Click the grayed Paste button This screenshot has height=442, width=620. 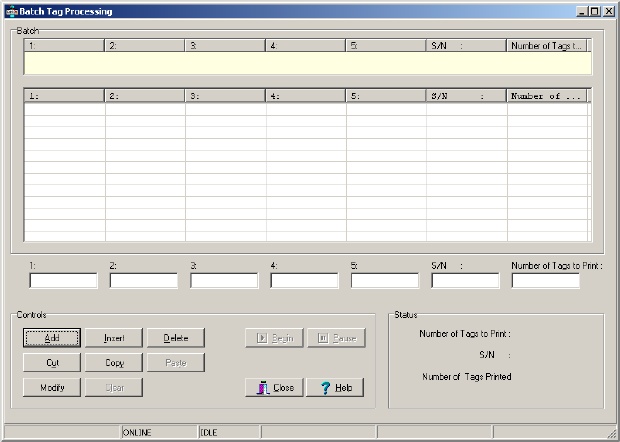point(176,363)
